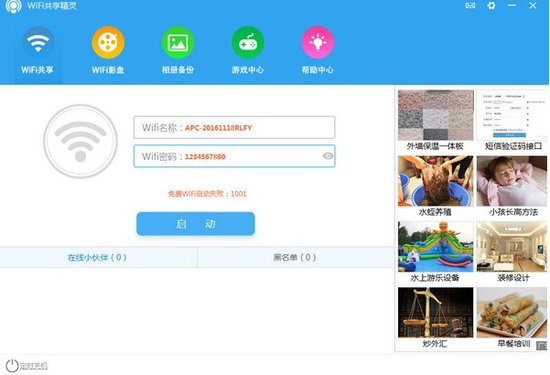
Task: Open the 炒外汇 scales ad thumbnail
Action: (x=436, y=313)
